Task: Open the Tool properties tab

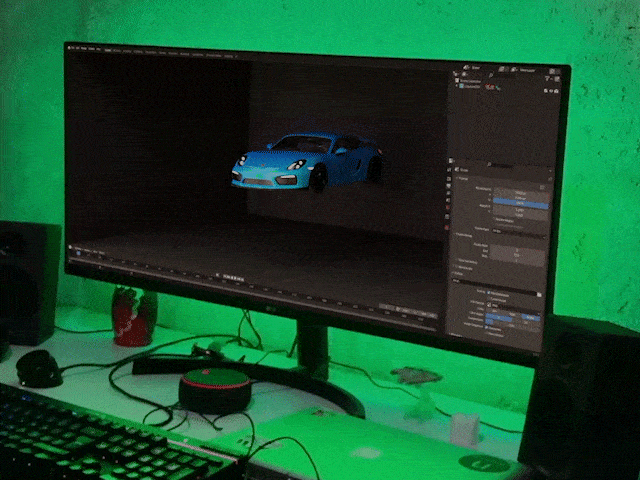Action: pos(449,169)
